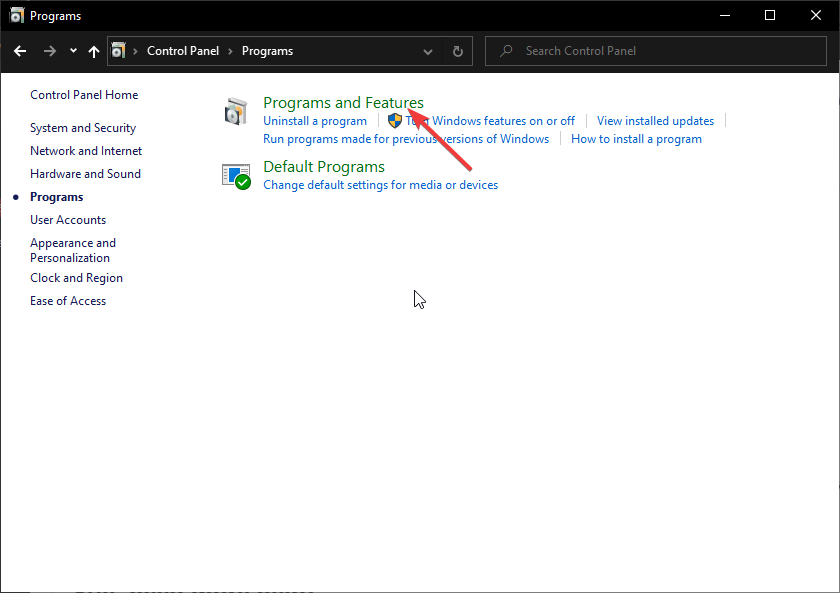The height and width of the screenshot is (593, 840).
Task: Minimize the Programs window
Action: [725, 16]
